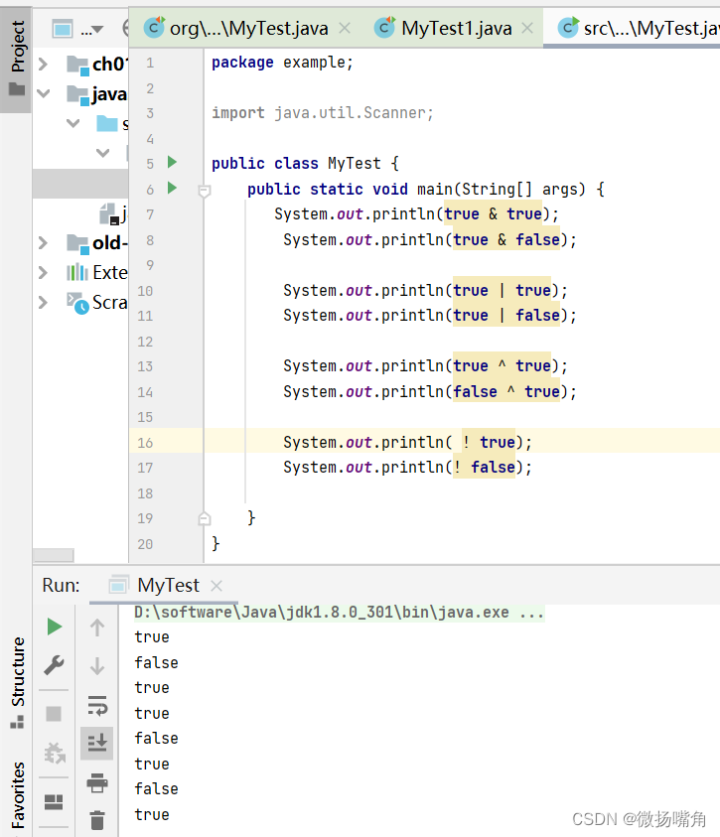Click line 16 println(! true) code

(407, 443)
